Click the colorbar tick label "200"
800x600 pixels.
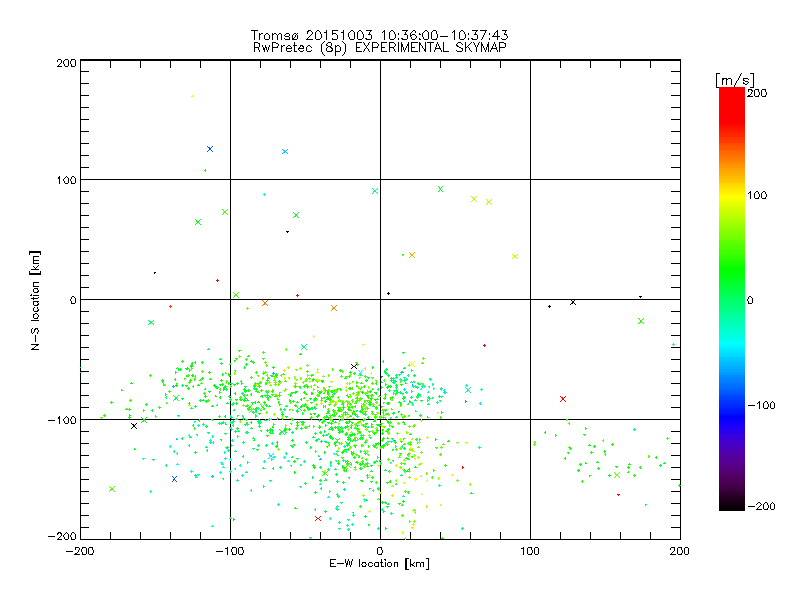click(757, 93)
